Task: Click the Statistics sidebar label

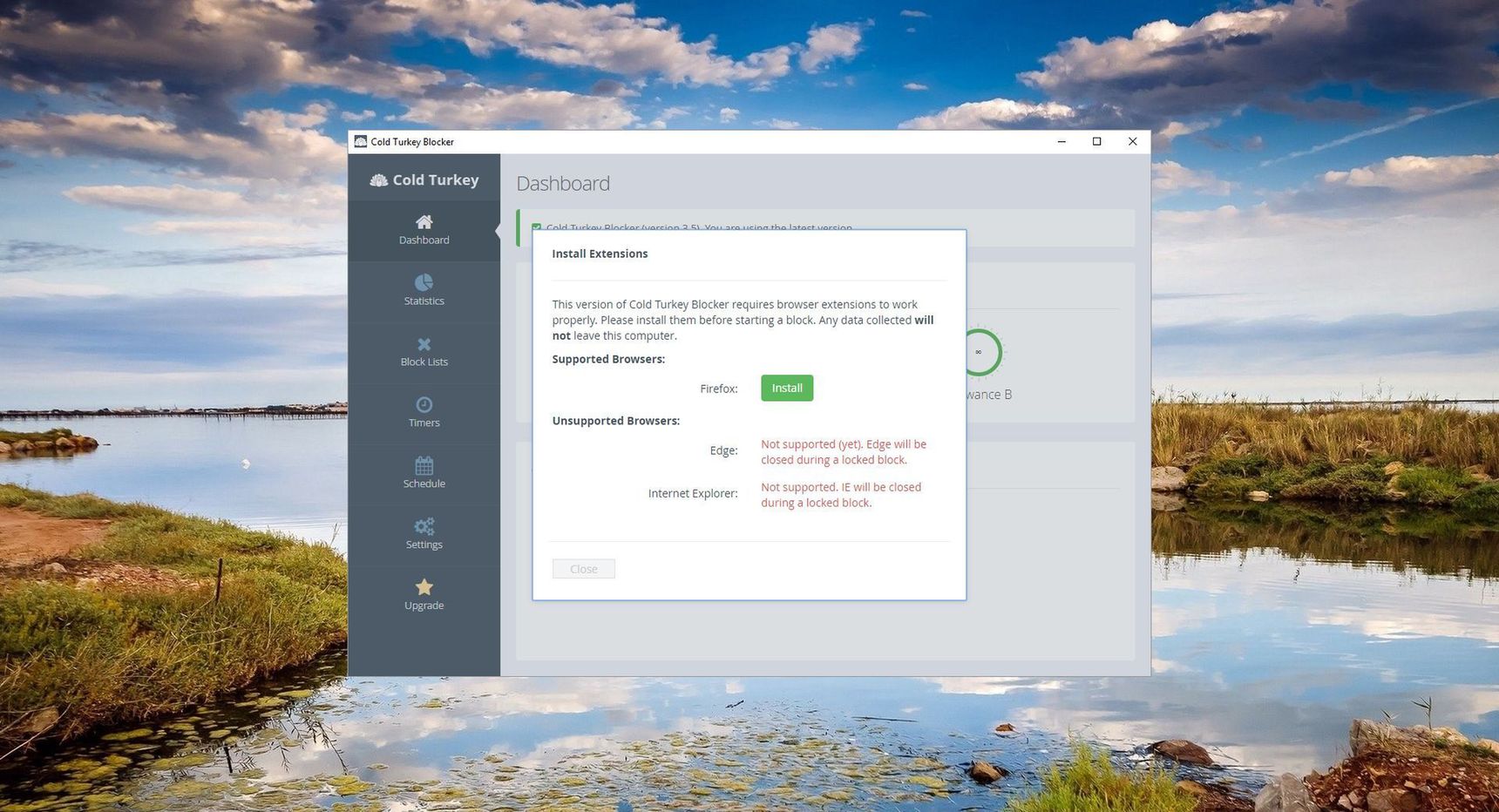Action: [424, 301]
